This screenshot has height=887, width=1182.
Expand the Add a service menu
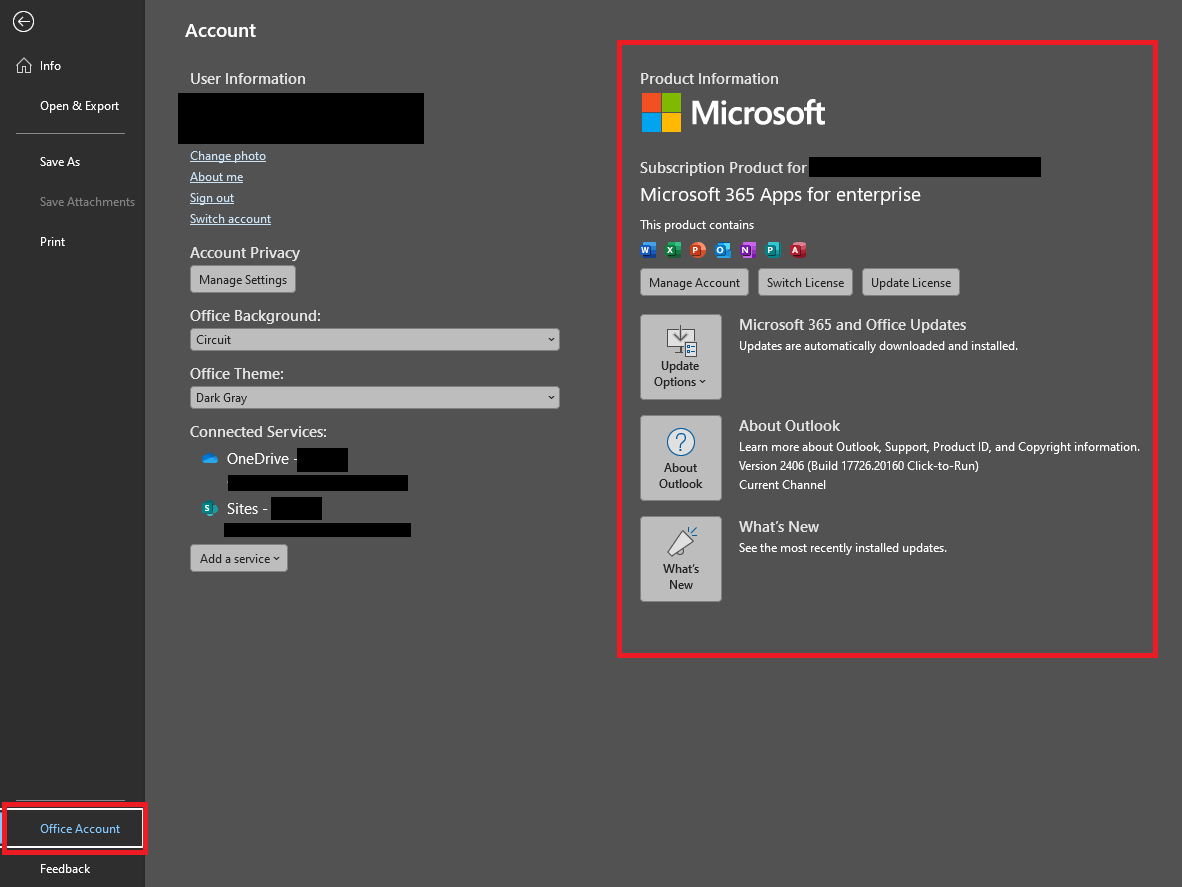coord(238,559)
